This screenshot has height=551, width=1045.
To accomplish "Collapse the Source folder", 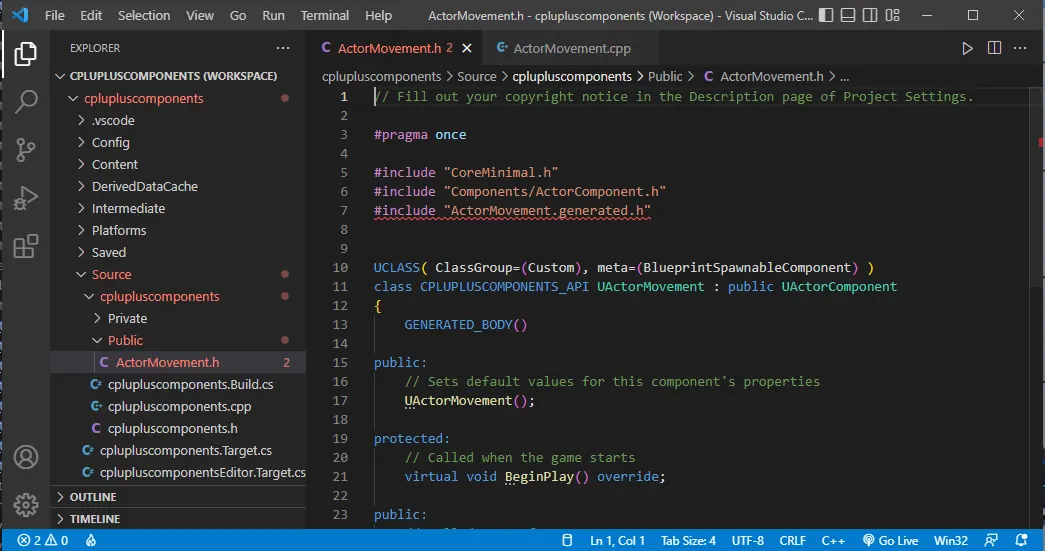I will point(179,274).
